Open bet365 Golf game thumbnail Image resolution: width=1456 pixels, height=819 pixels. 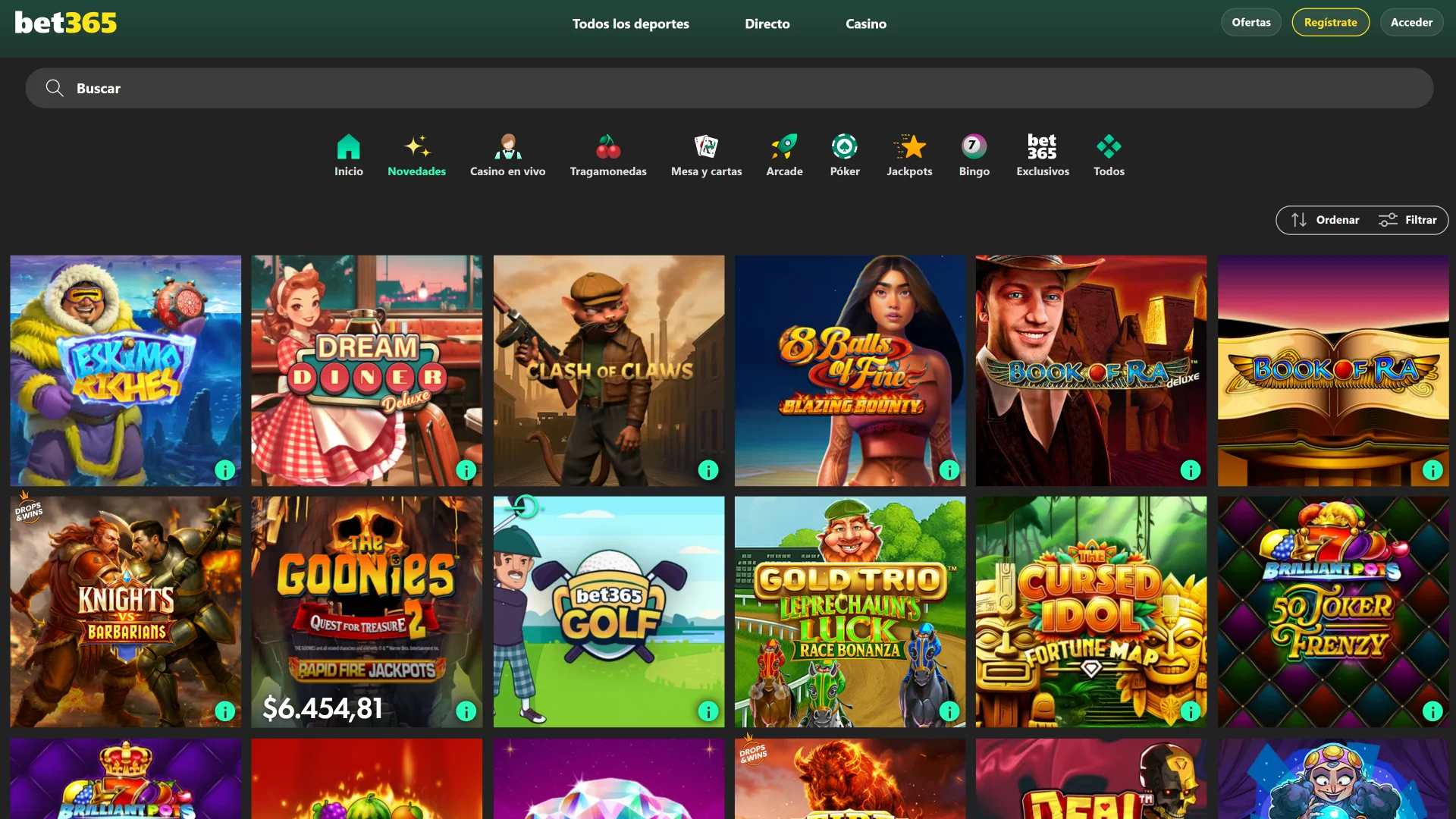point(609,612)
